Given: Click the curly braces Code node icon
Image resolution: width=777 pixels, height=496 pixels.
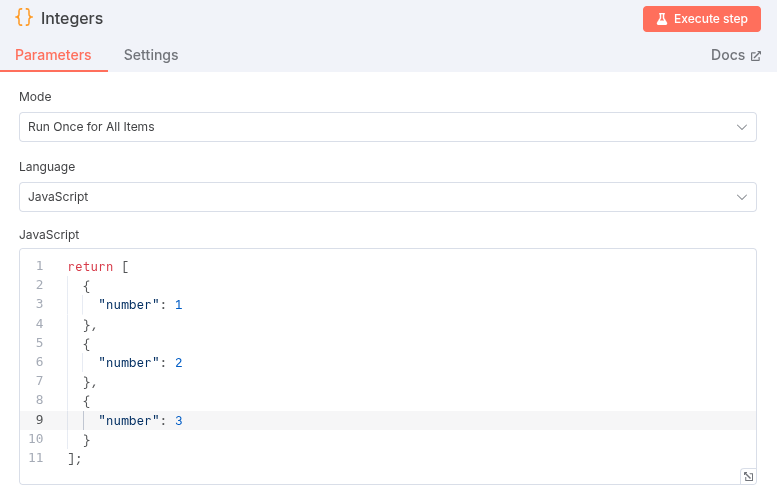Looking at the screenshot, I should click(x=25, y=18).
